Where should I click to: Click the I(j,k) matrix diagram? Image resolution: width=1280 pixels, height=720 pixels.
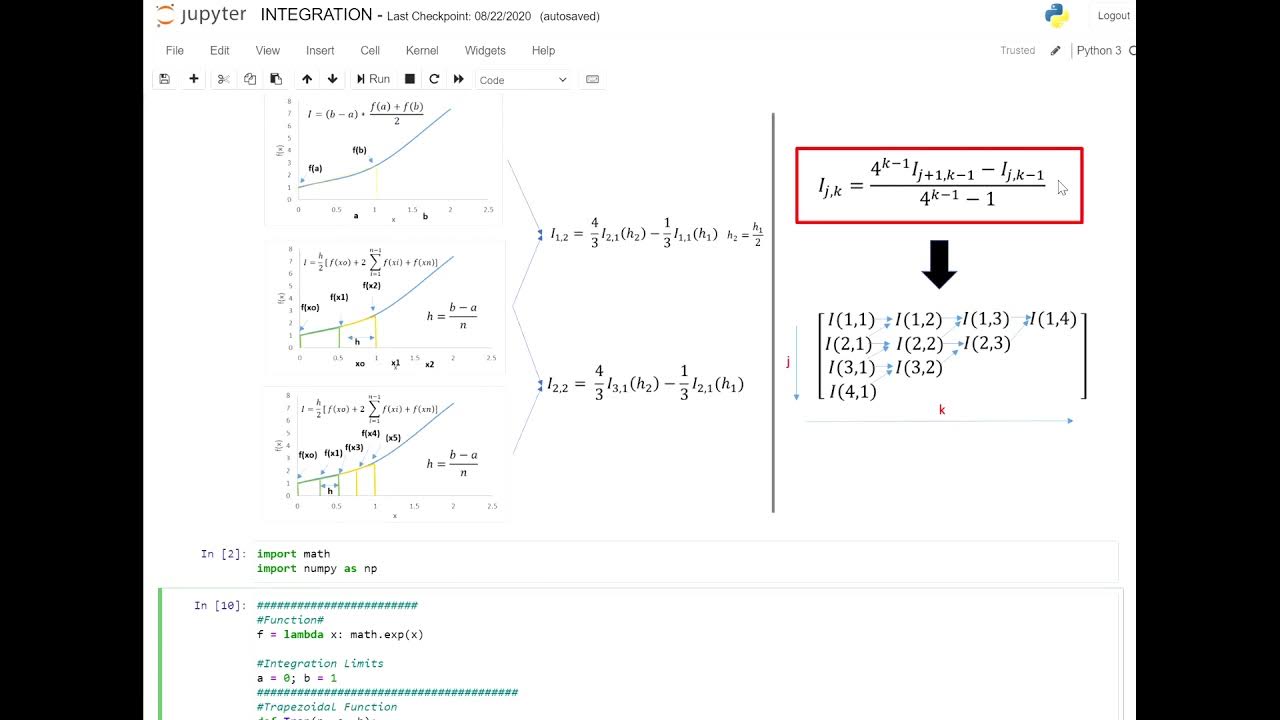(x=952, y=355)
